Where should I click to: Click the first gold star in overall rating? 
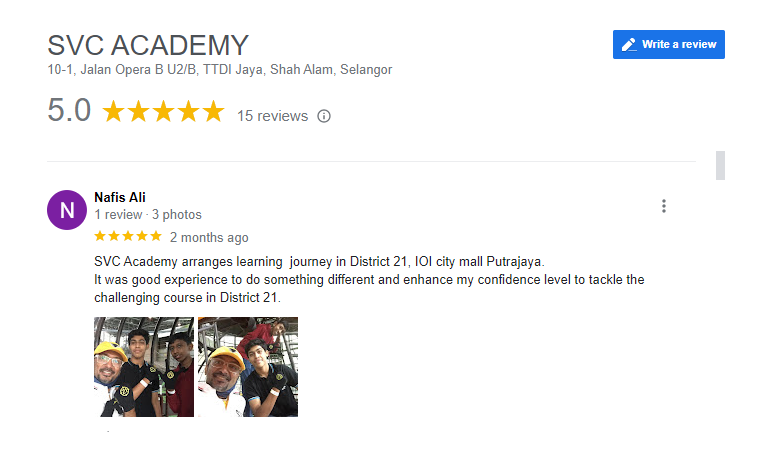point(113,111)
